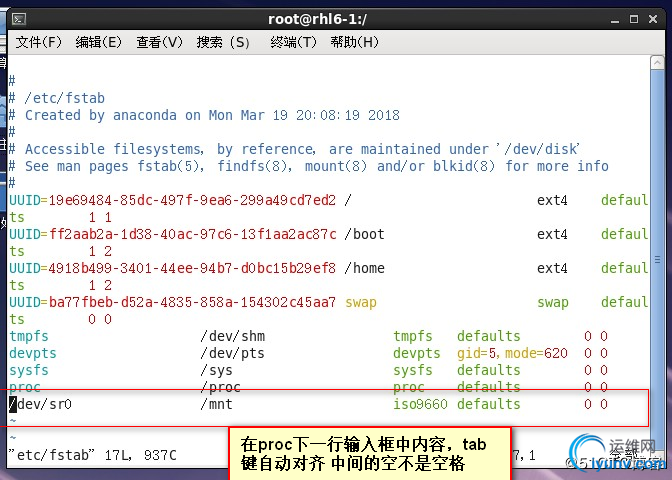Click the devpts device name

33,354
